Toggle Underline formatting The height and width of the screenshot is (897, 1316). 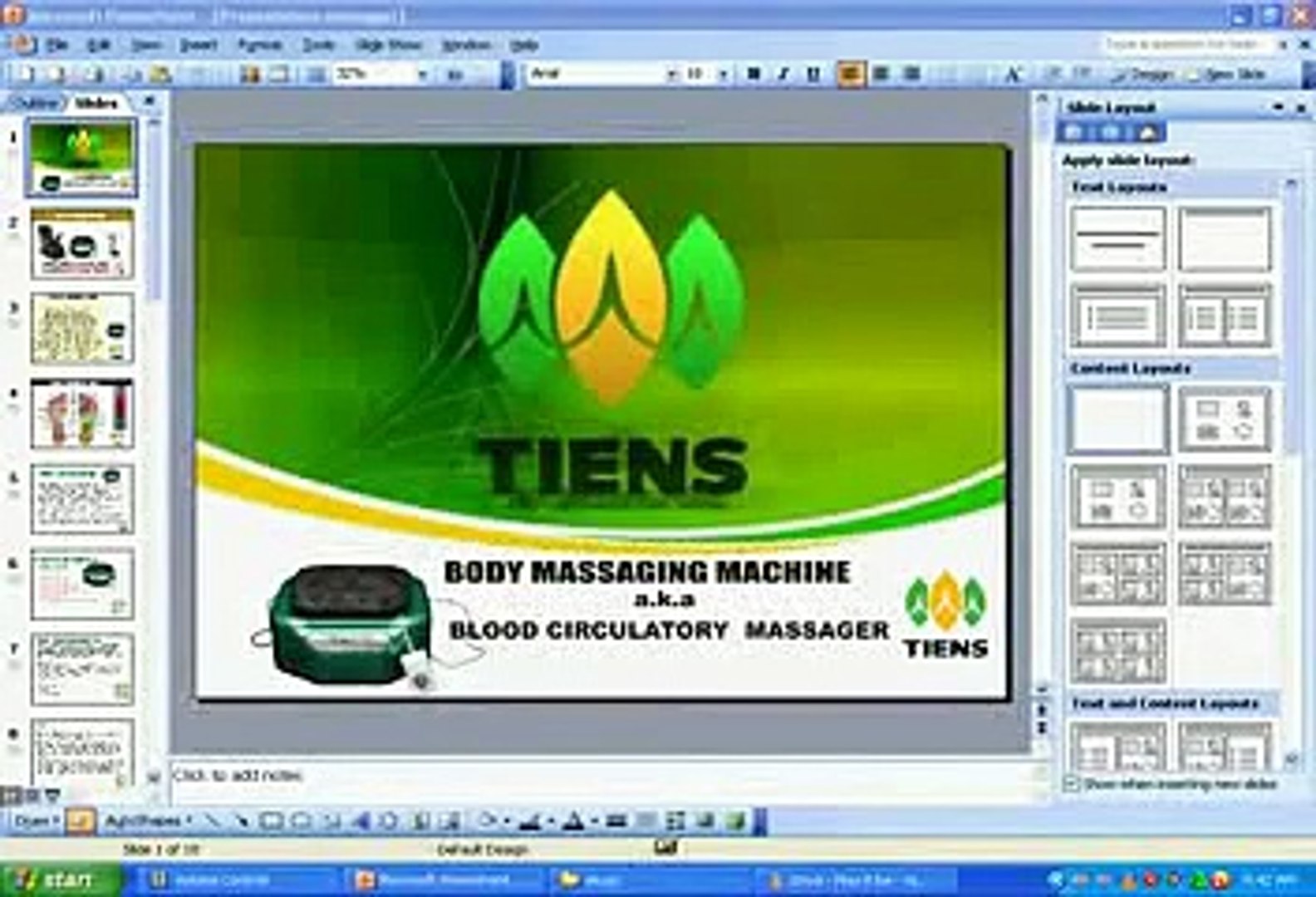tap(813, 74)
